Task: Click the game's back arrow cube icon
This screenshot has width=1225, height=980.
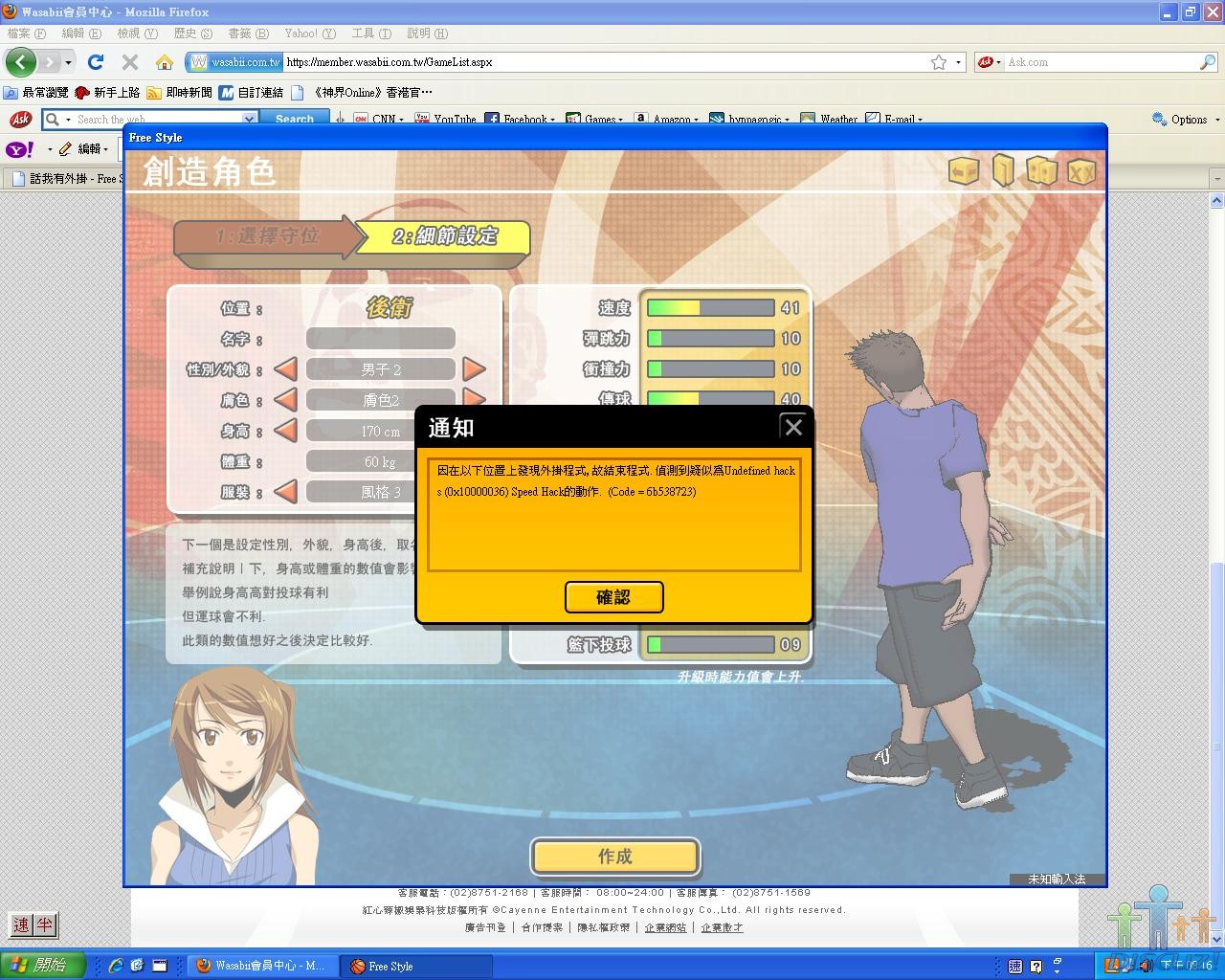Action: tap(965, 171)
